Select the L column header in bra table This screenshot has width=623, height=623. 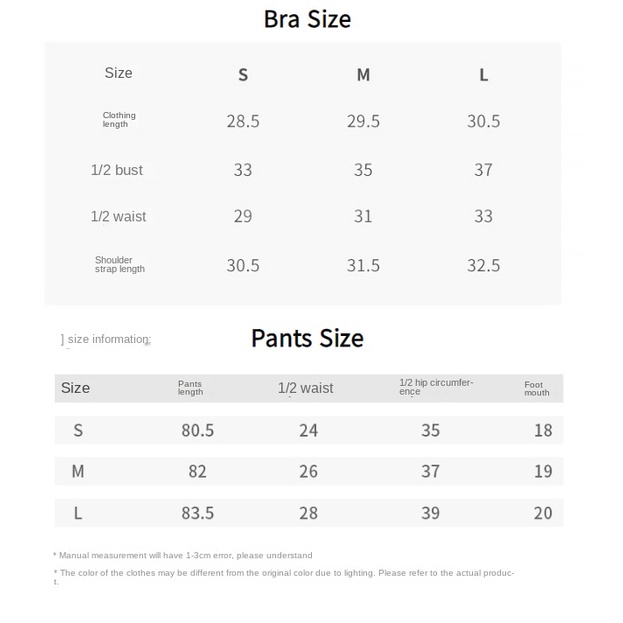click(x=483, y=75)
